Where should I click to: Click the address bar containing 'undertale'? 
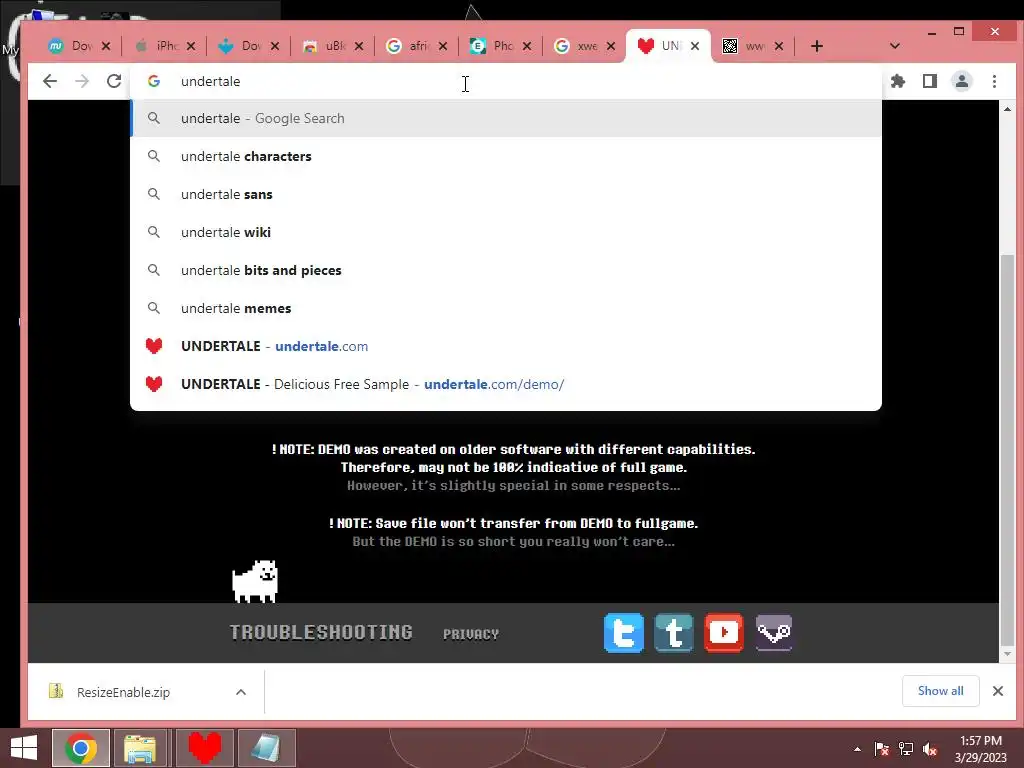pyautogui.click(x=506, y=81)
